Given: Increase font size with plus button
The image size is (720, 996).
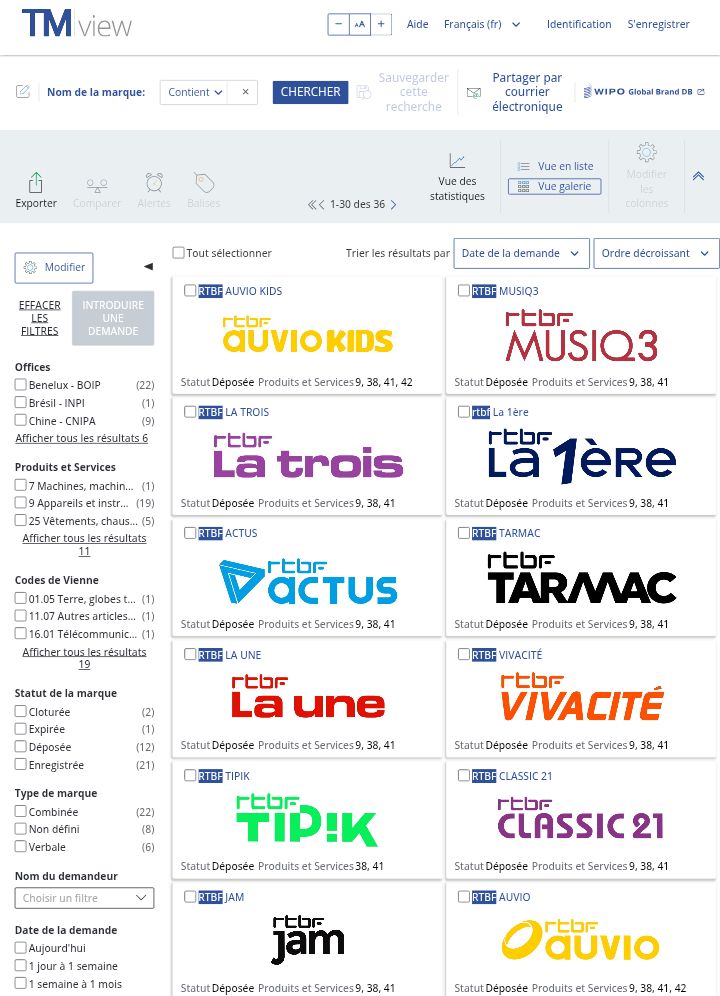Looking at the screenshot, I should coord(381,24).
